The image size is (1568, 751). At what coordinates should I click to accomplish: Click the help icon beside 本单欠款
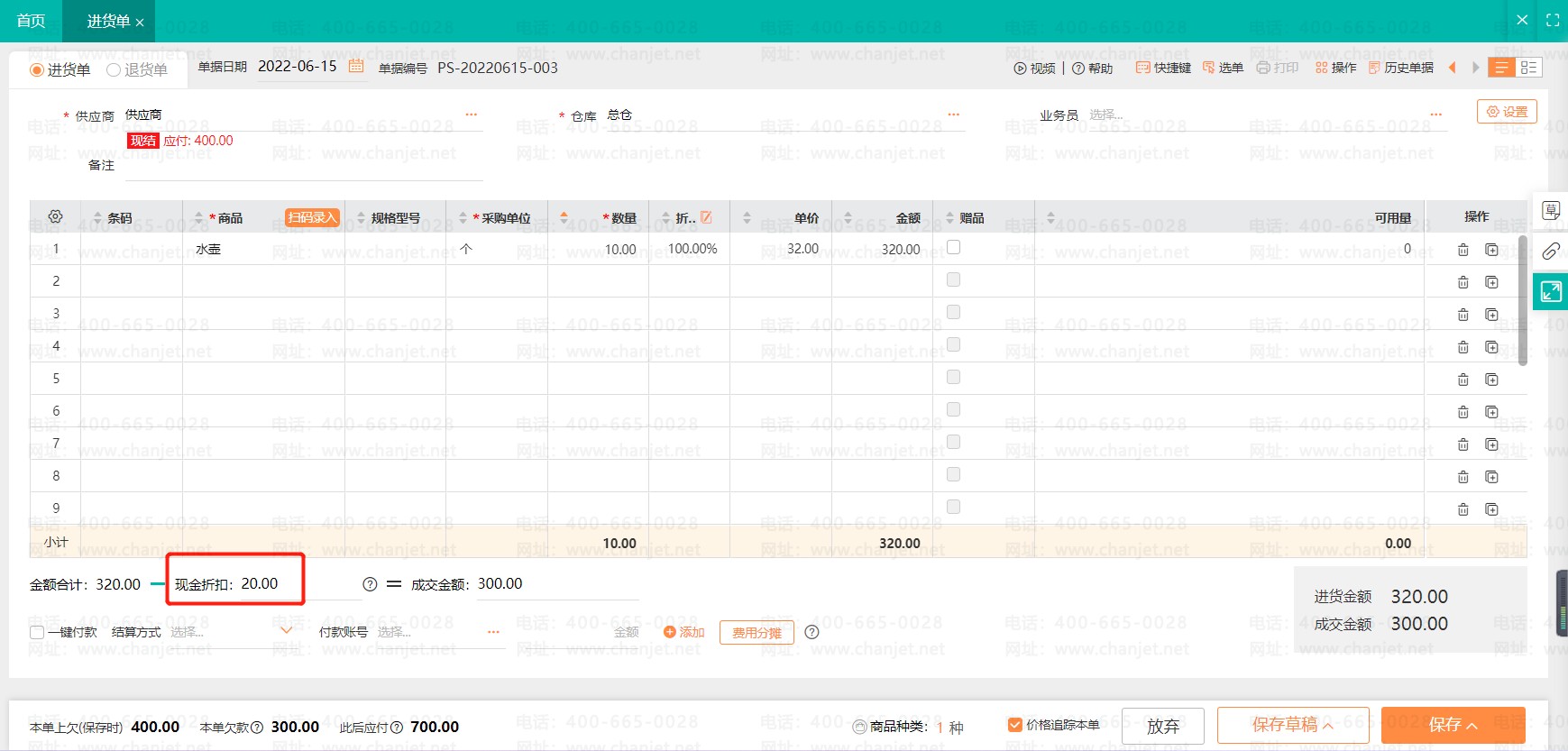pyautogui.click(x=257, y=728)
